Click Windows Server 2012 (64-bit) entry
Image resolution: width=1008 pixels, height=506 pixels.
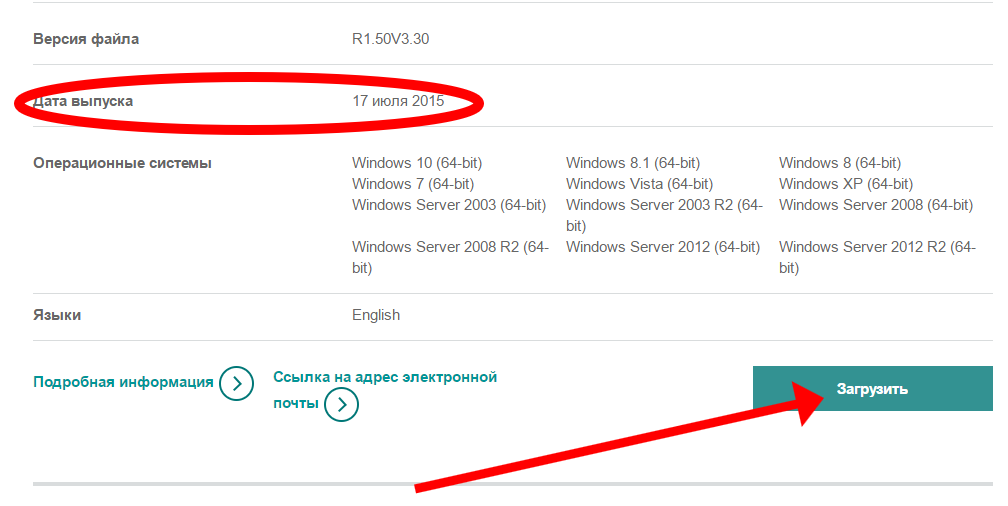coord(663,247)
